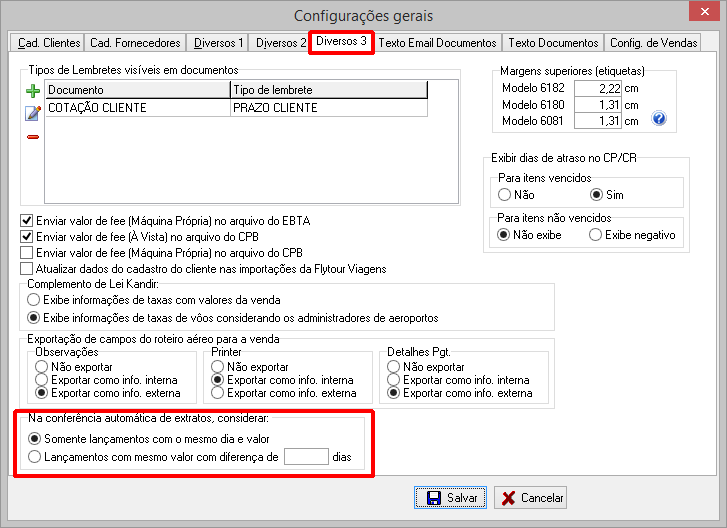Set Detalhes Pgt. to info. externa

(x=394, y=393)
